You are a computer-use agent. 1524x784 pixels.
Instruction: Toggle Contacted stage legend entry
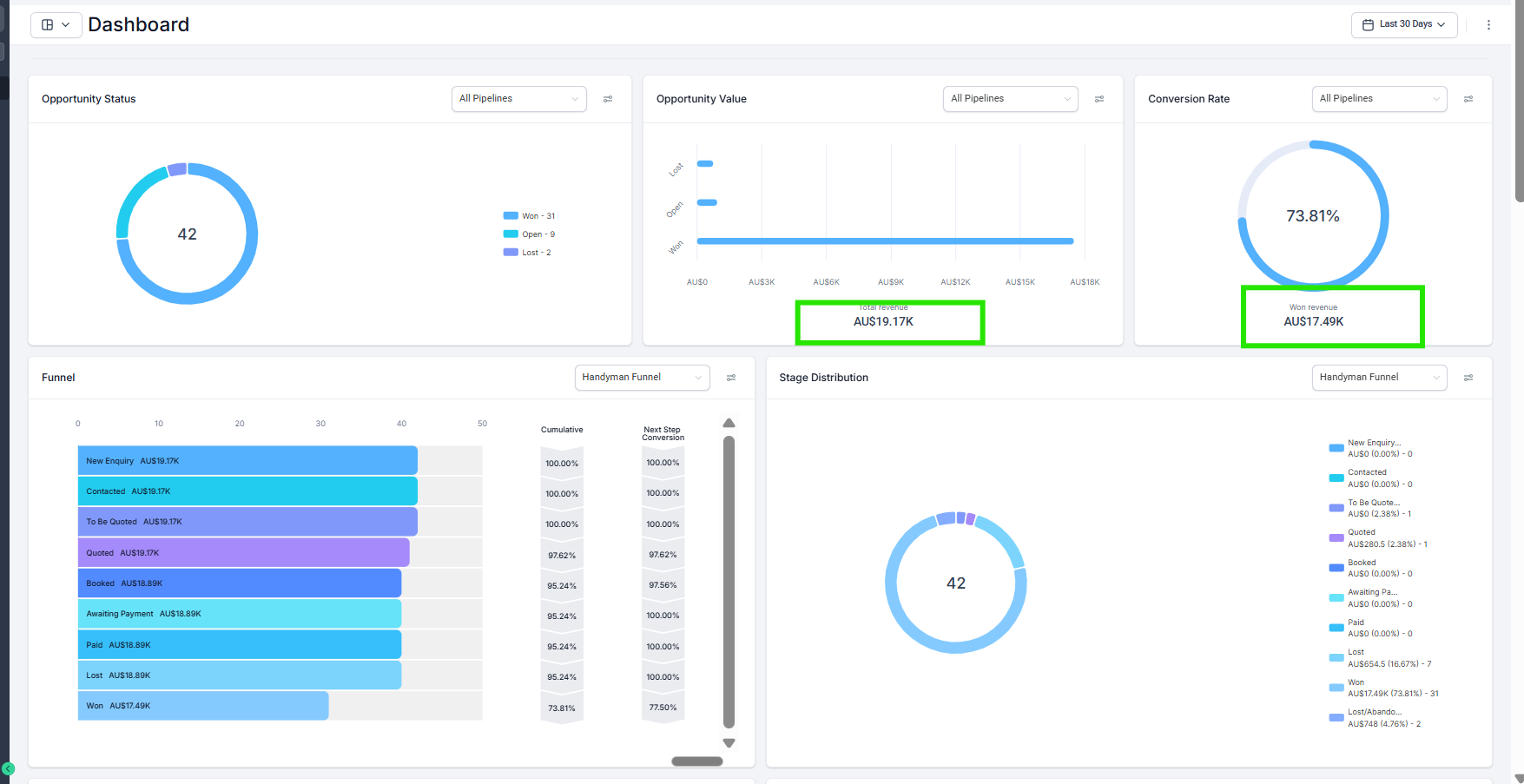click(1372, 478)
